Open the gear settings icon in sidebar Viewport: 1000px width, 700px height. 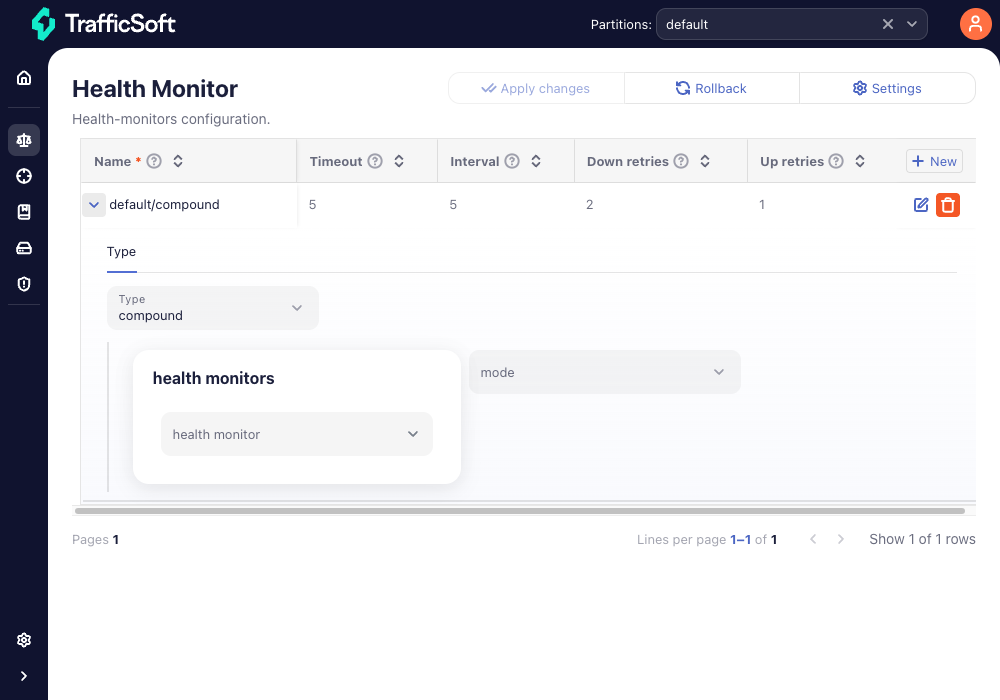24,640
